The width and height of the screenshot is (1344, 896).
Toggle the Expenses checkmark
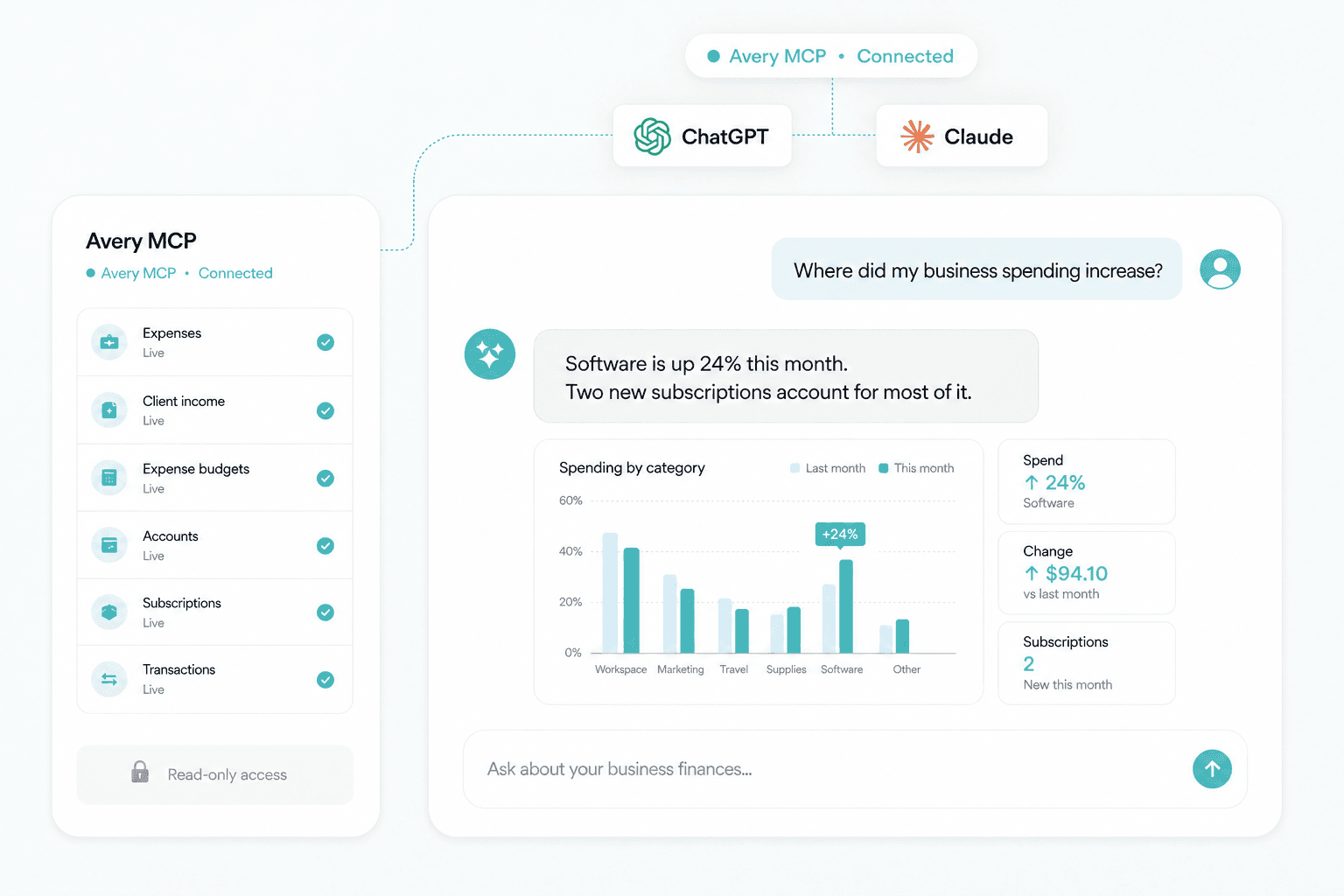[x=325, y=342]
